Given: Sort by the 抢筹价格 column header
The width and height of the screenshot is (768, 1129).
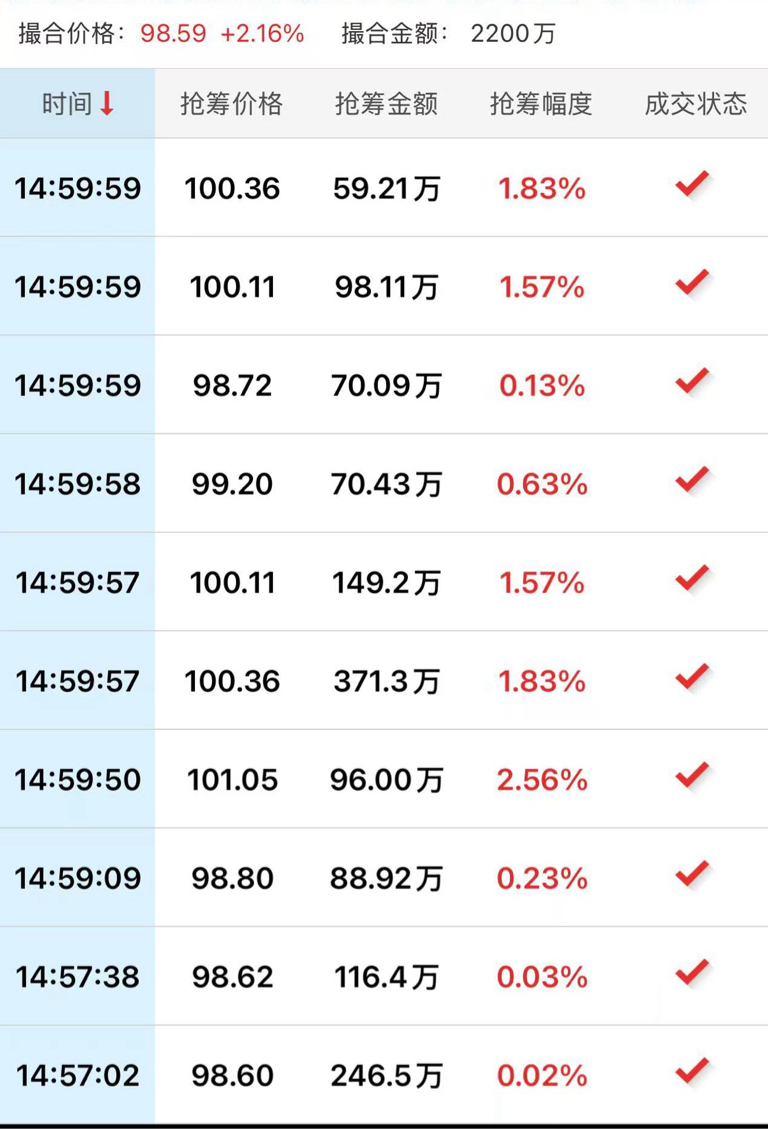Looking at the screenshot, I should pyautogui.click(x=231, y=103).
